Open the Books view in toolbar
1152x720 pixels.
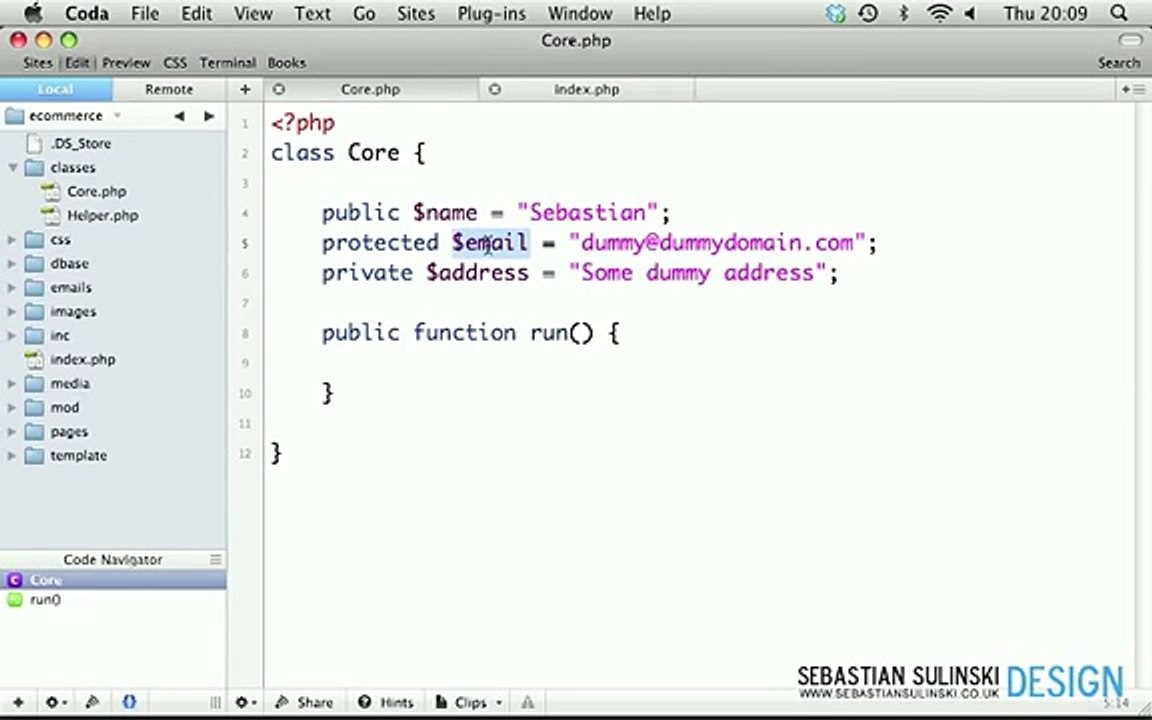(x=287, y=63)
